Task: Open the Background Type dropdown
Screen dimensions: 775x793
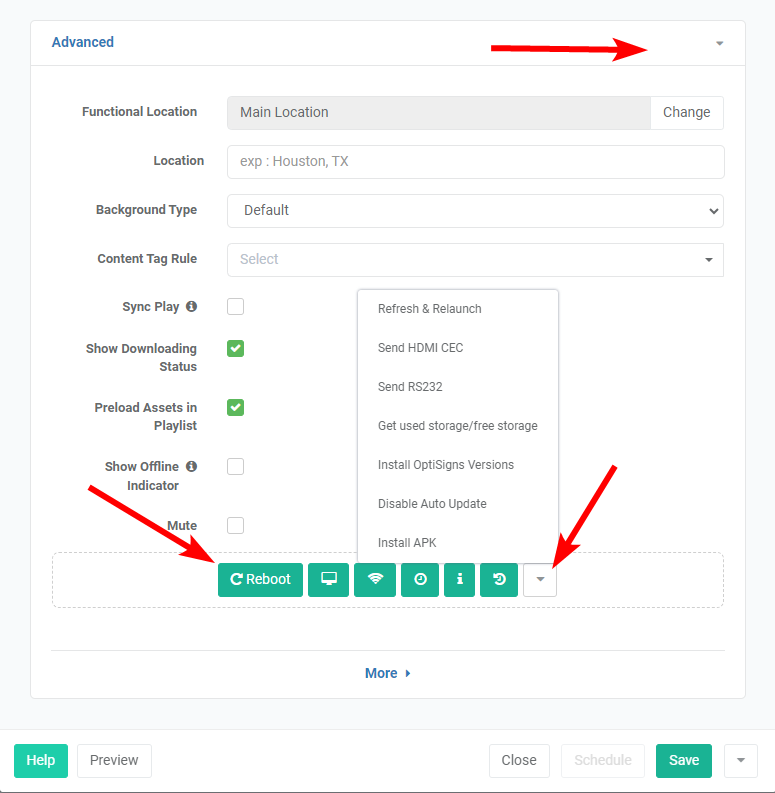Action: [476, 211]
